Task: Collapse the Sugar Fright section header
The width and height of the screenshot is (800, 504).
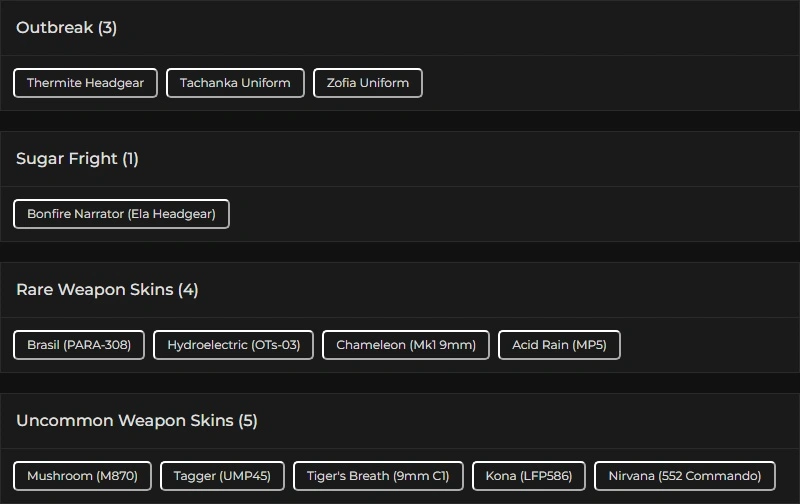Action: pyautogui.click(x=67, y=159)
